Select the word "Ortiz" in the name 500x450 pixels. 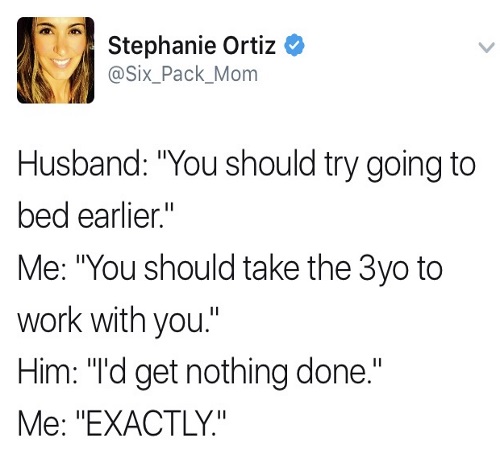pos(249,46)
